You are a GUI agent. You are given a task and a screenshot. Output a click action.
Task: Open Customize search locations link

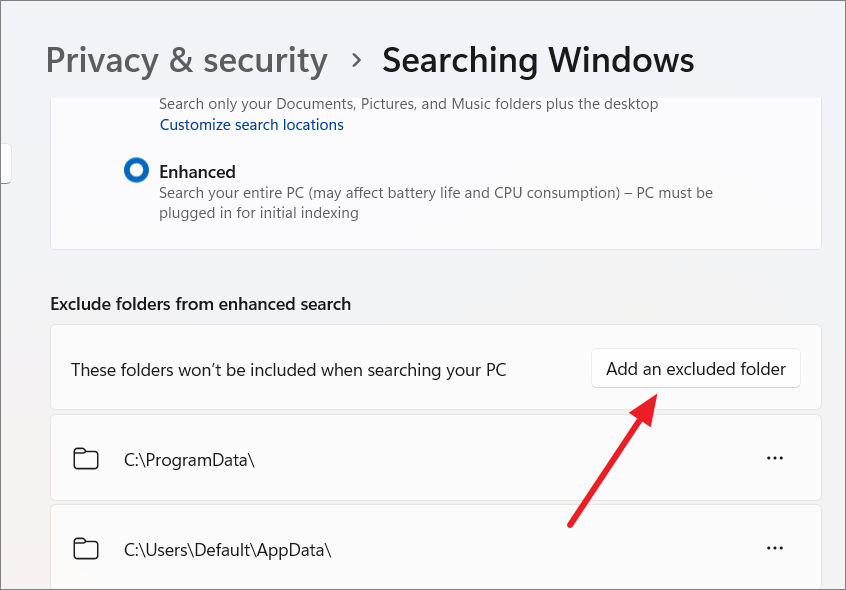click(x=251, y=125)
